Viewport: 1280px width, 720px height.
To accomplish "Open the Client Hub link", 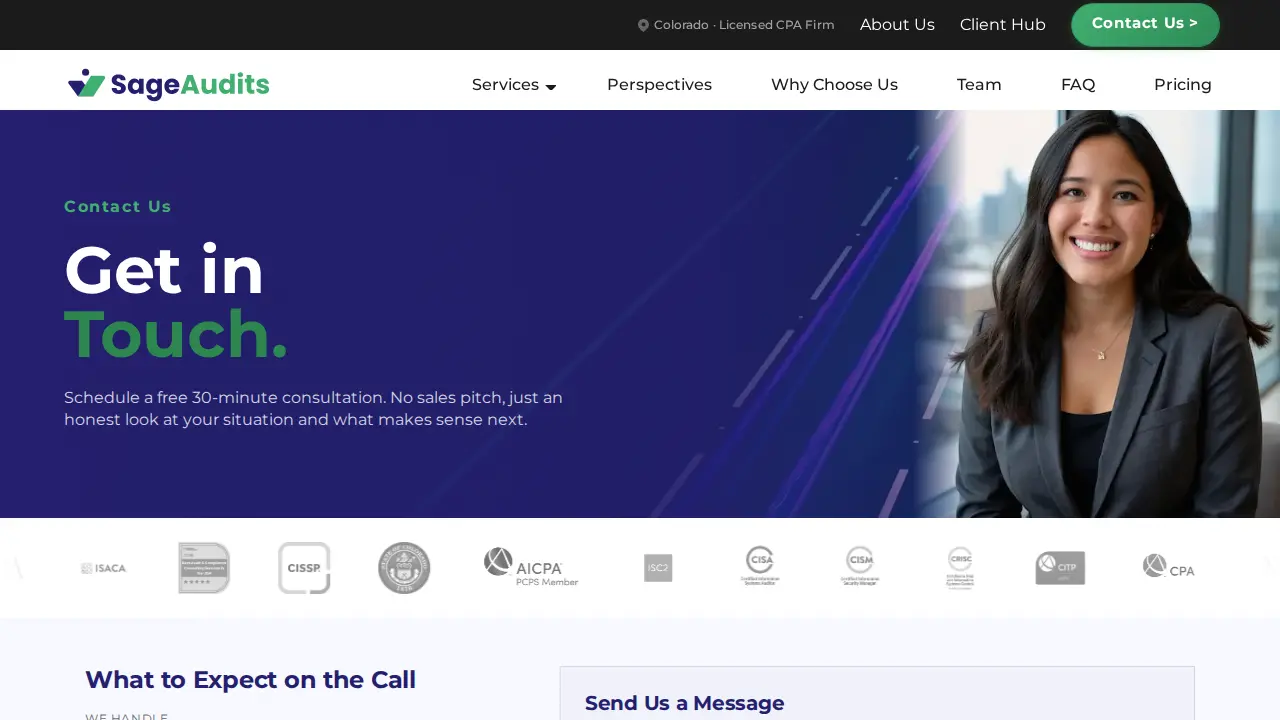I will pos(1002,25).
